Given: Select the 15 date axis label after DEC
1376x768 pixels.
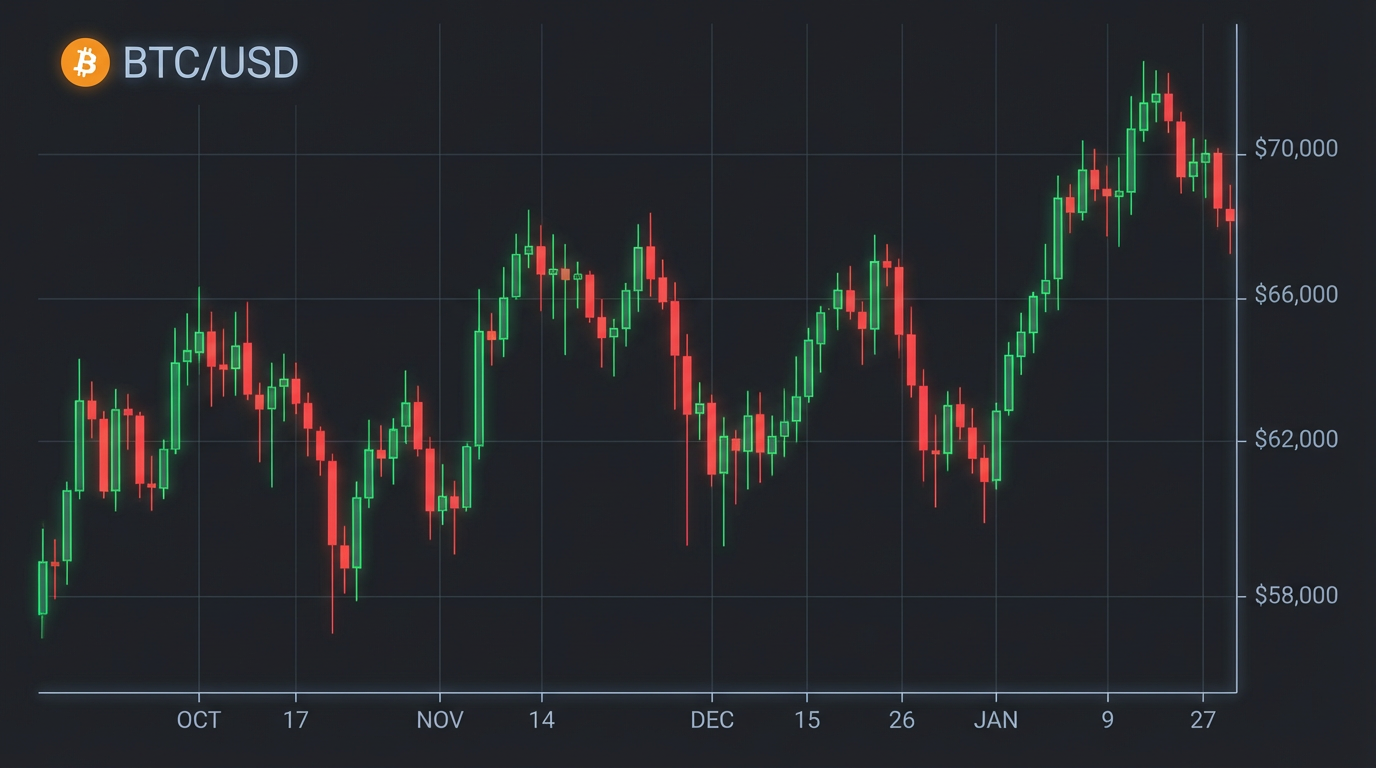Looking at the screenshot, I should [807, 720].
